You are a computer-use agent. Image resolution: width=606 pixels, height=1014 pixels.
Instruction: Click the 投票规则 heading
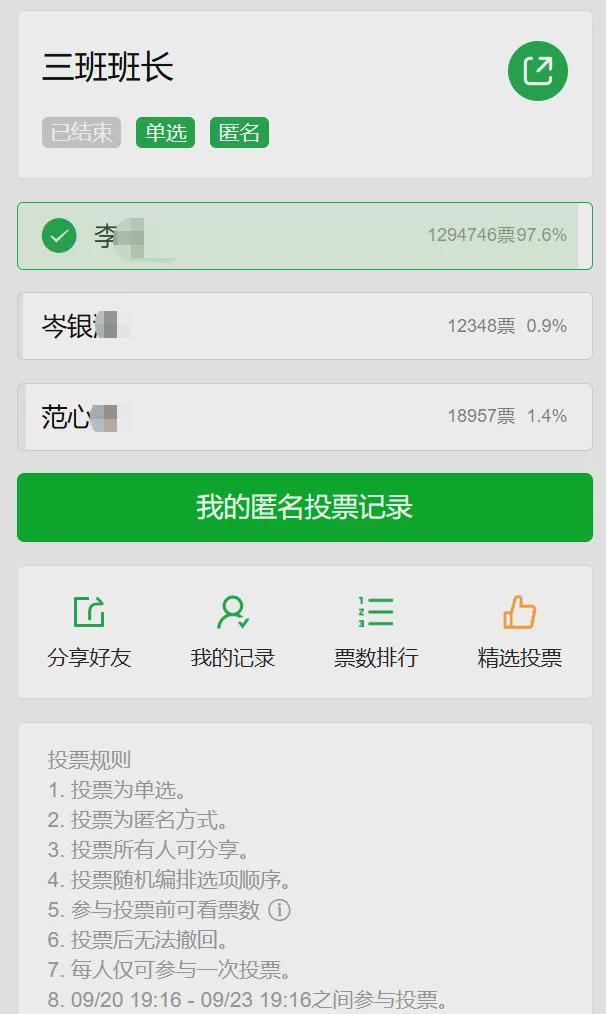click(89, 759)
